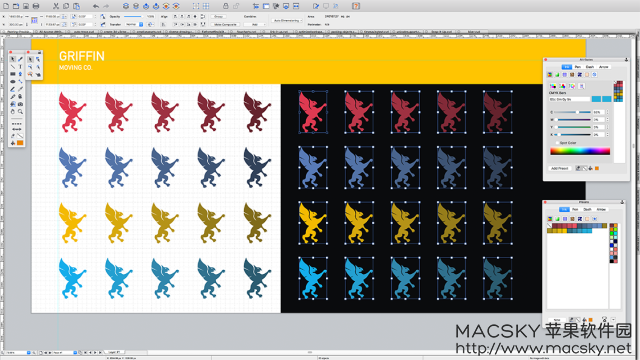Switch to the Arrow tab in Attributes

click(604, 67)
